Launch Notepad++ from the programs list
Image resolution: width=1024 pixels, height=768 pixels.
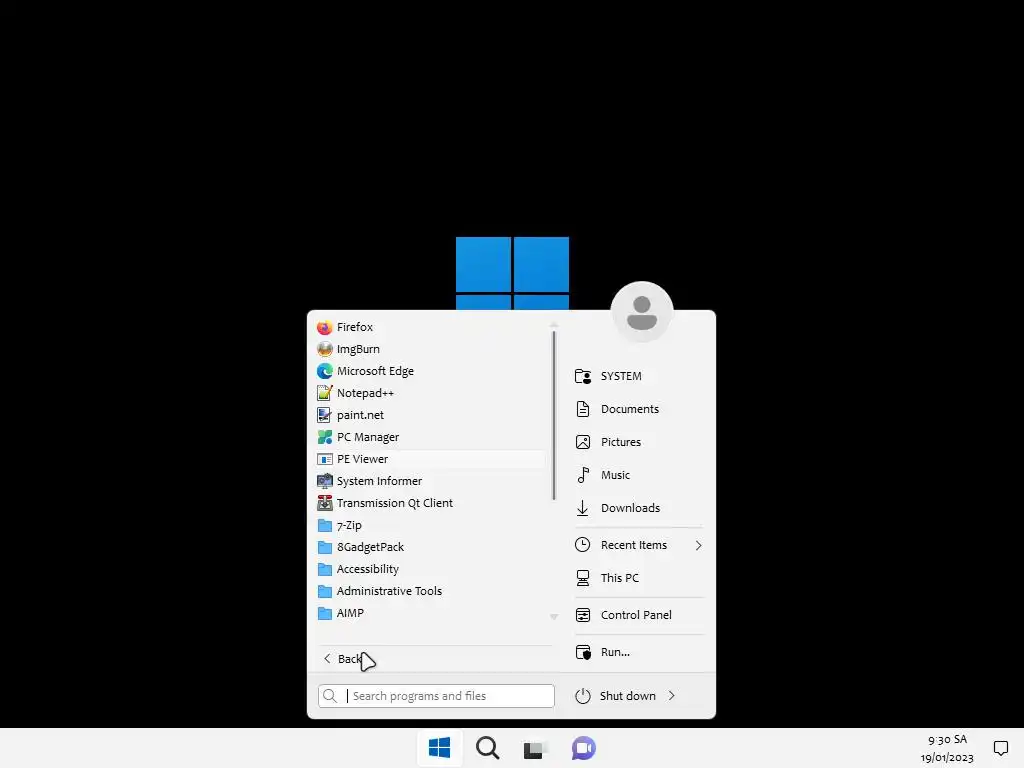430,393
